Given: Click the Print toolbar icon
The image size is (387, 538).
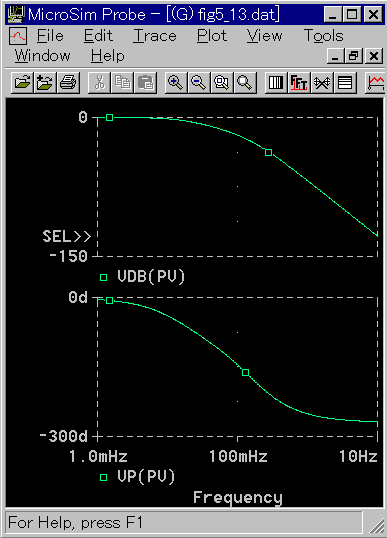Looking at the screenshot, I should click(x=68, y=83).
